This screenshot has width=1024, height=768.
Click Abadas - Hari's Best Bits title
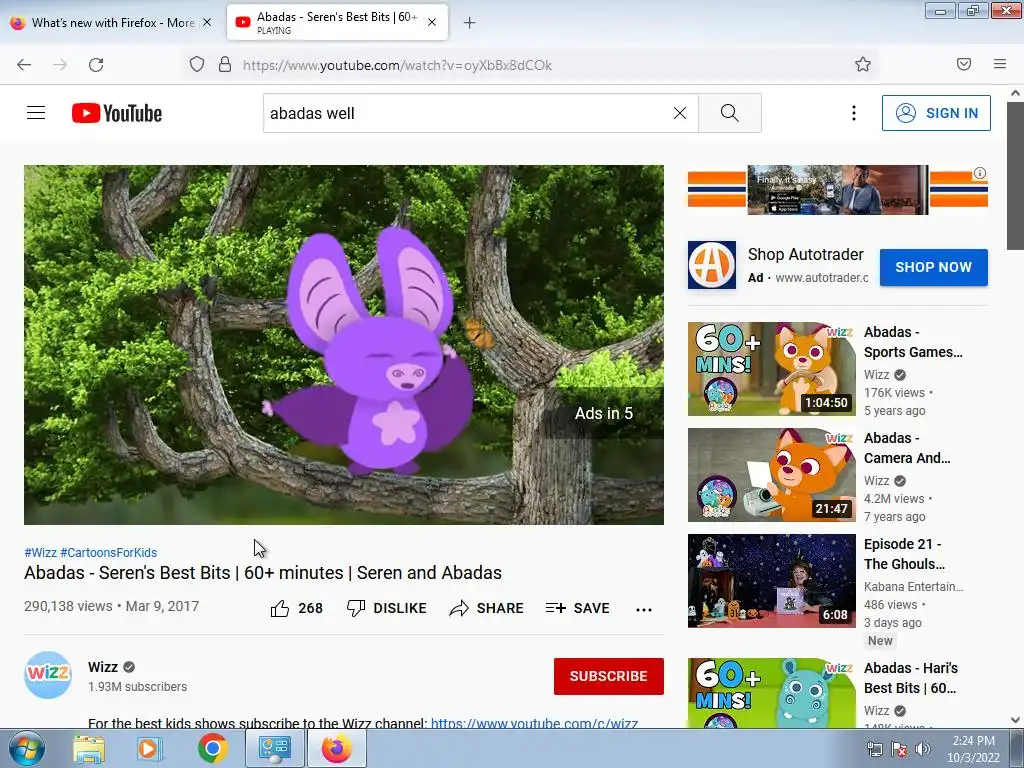pyautogui.click(x=911, y=678)
